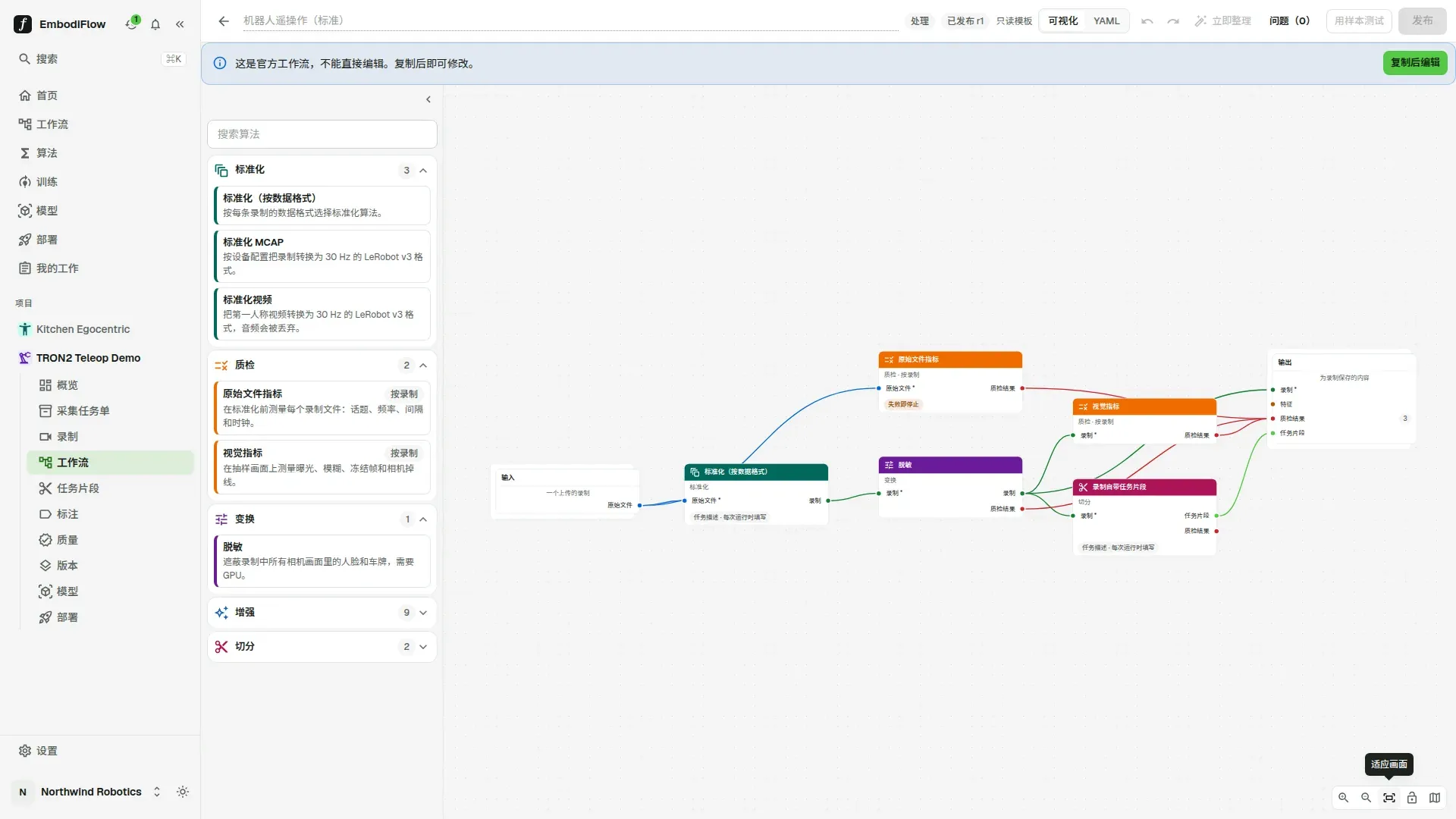Expand the 增强 category
This screenshot has width=1456, height=819.
[x=423, y=613]
